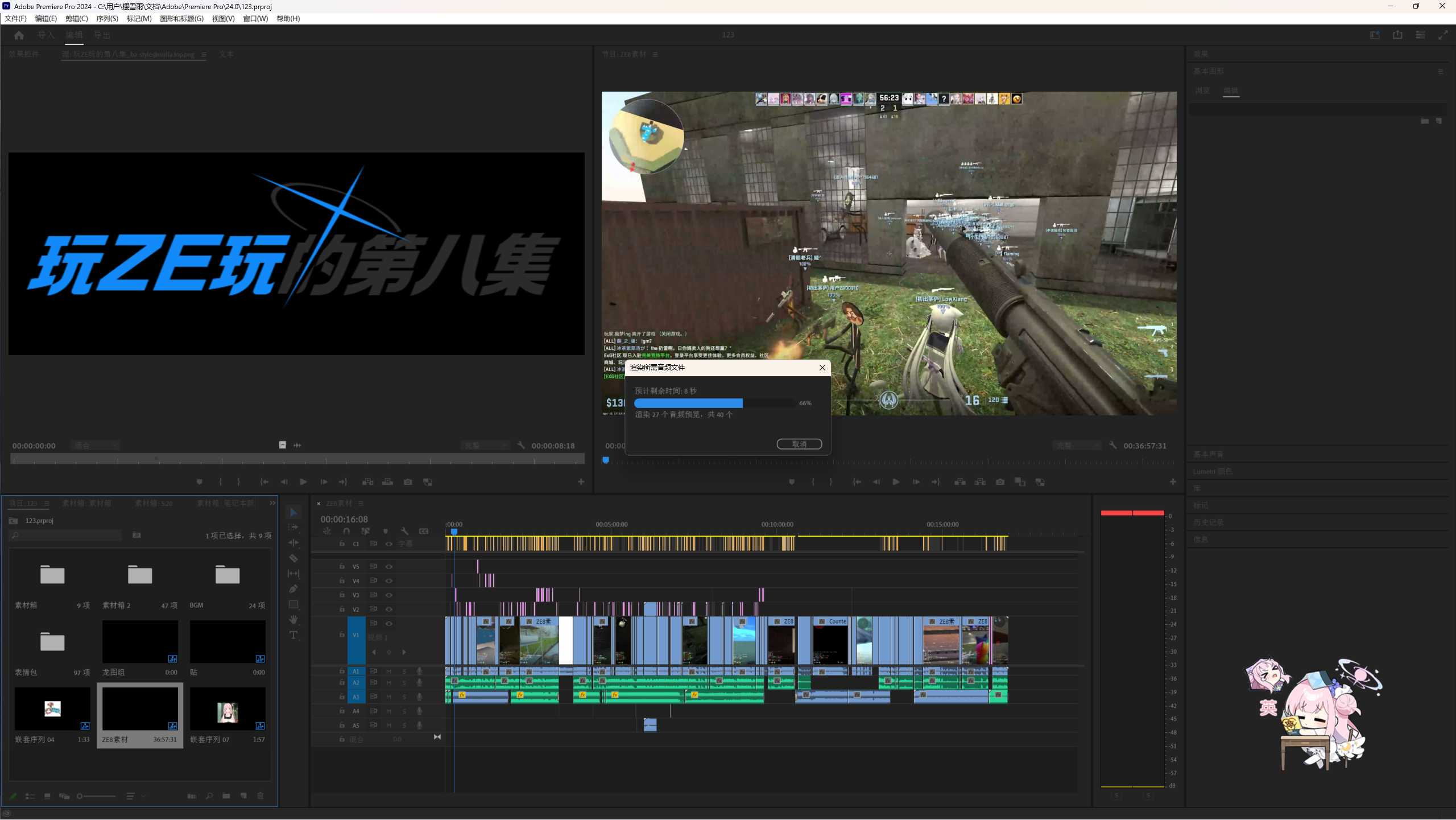Image resolution: width=1456 pixels, height=820 pixels.
Task: Open the 窗口(W) menu
Action: pyautogui.click(x=255, y=19)
